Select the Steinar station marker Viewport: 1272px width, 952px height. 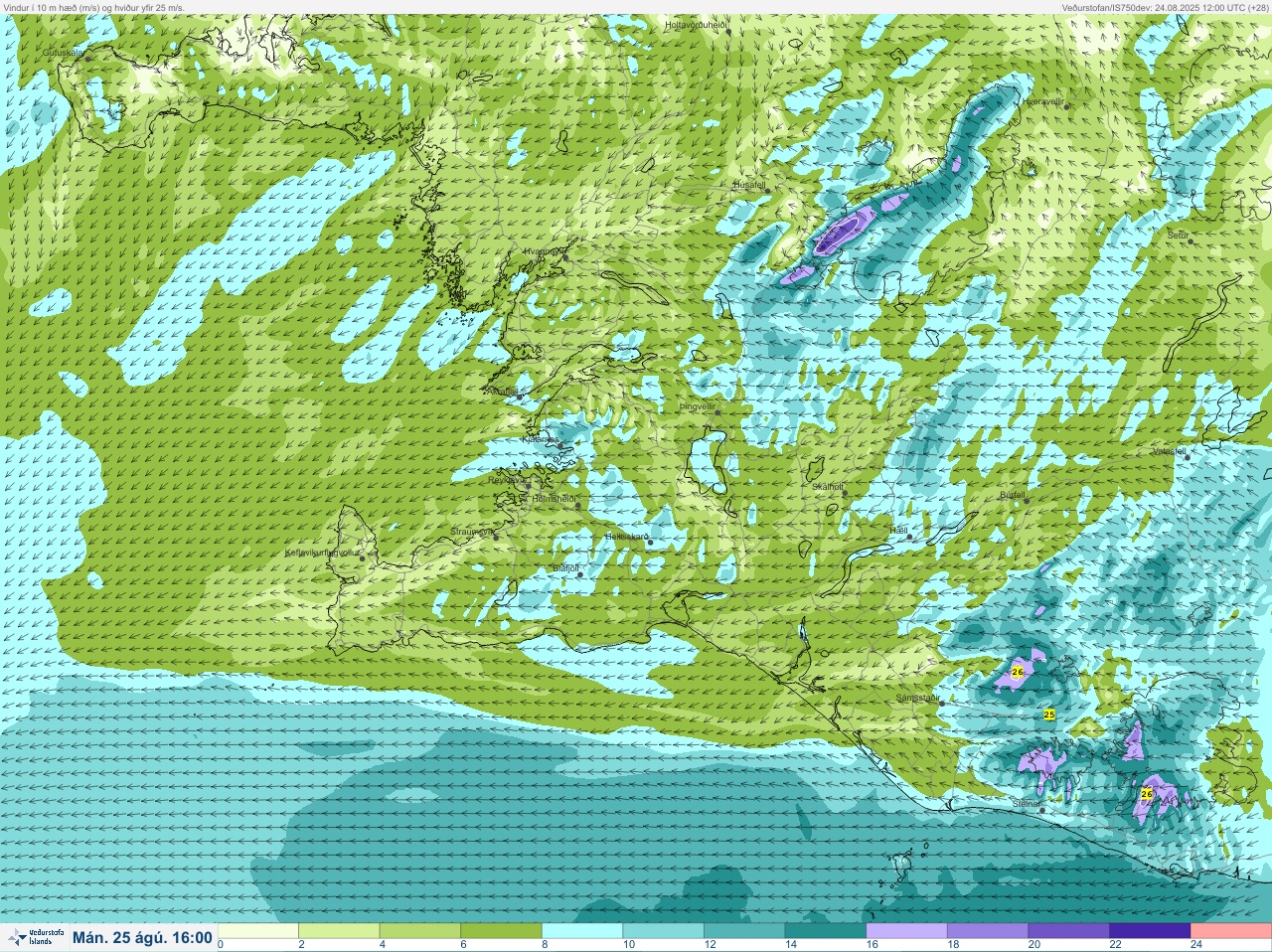1041,810
